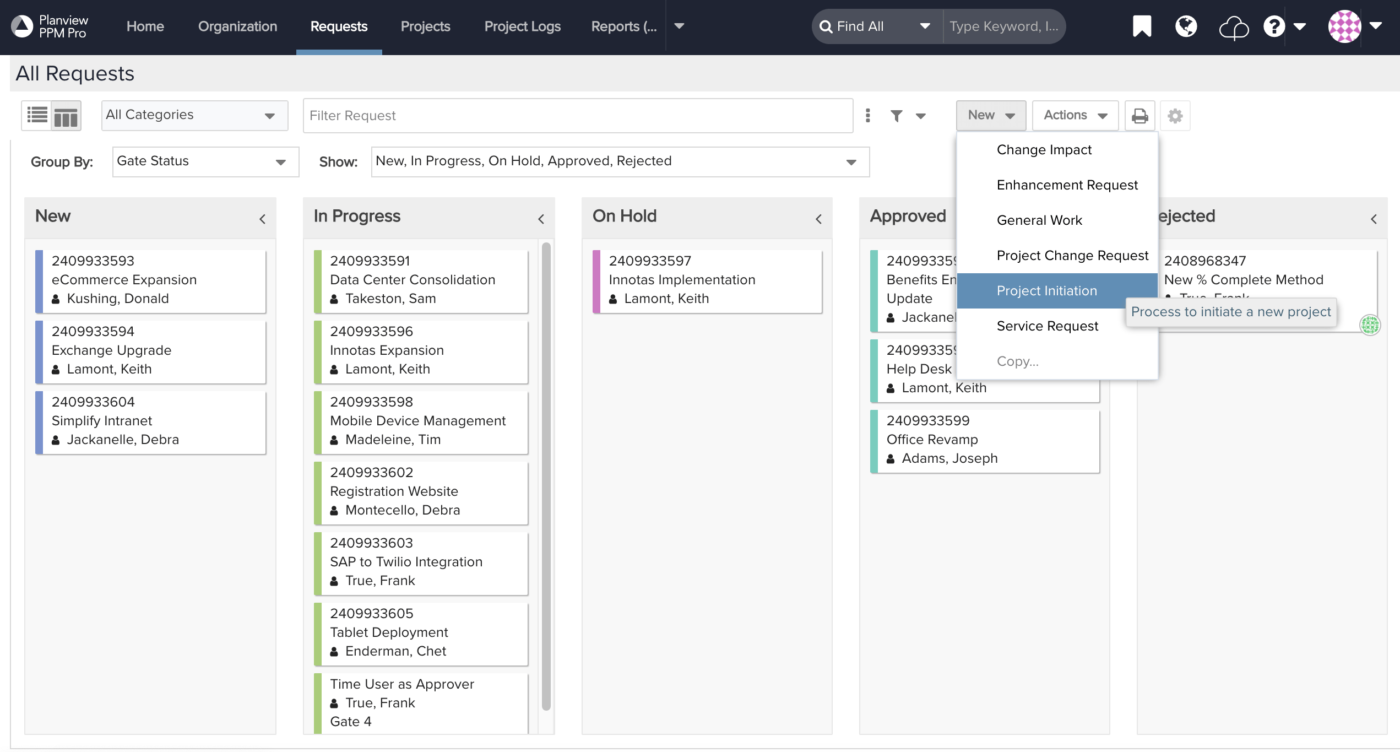Open the bookmarks icon in the header

[x=1142, y=27]
